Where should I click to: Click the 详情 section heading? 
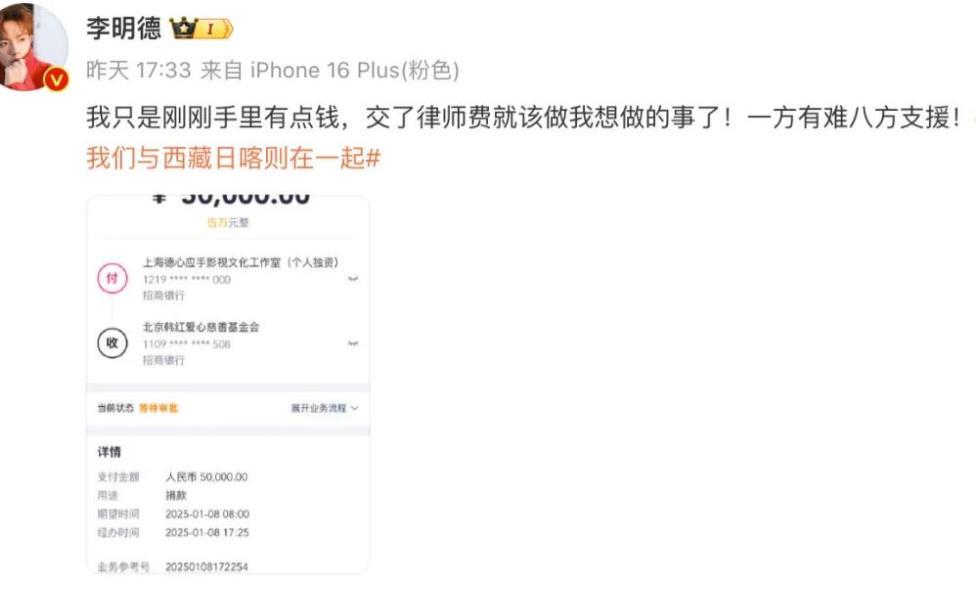coord(109,452)
